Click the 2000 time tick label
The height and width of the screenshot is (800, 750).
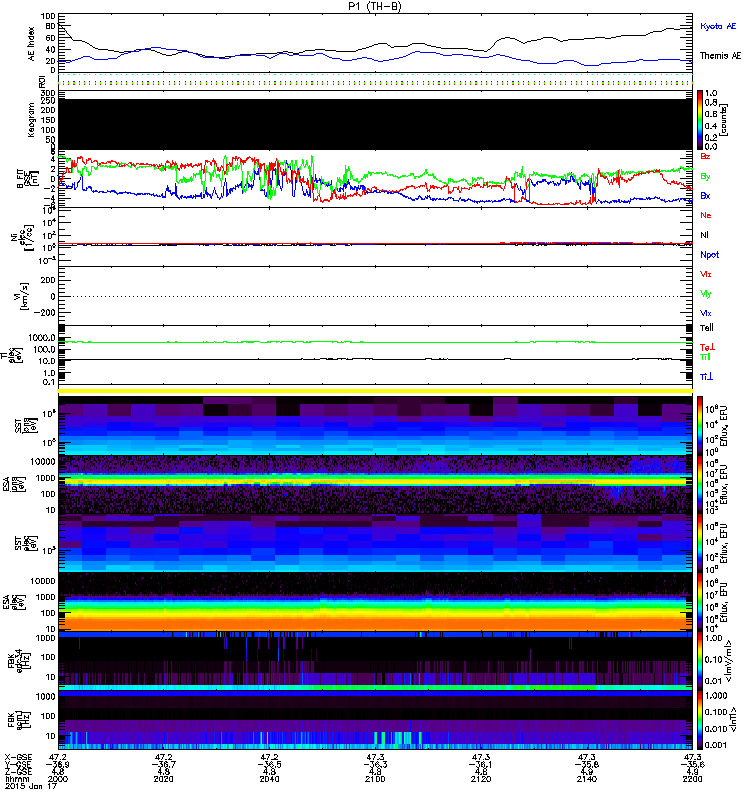click(58, 779)
